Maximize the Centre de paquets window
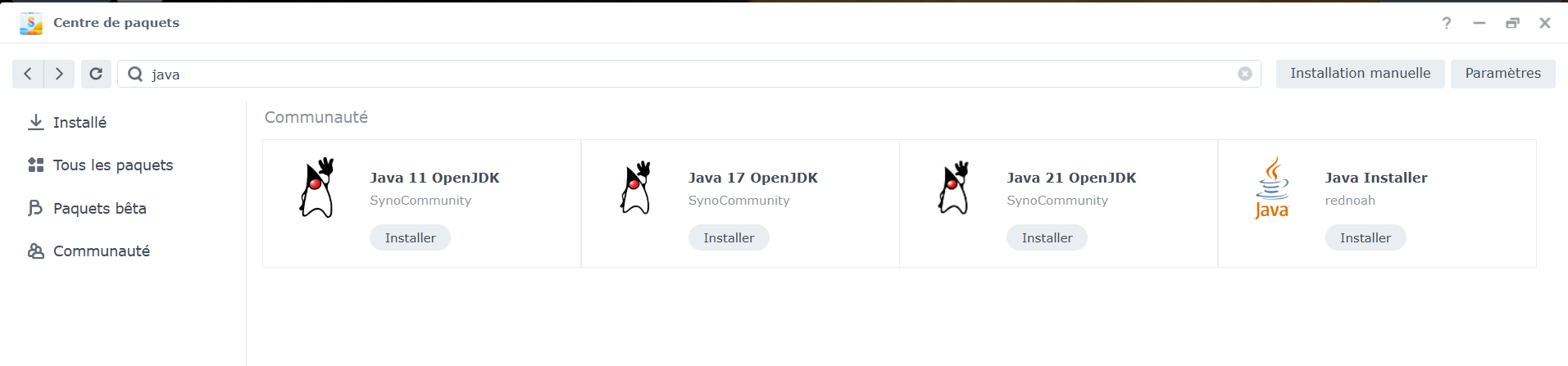 tap(1512, 23)
